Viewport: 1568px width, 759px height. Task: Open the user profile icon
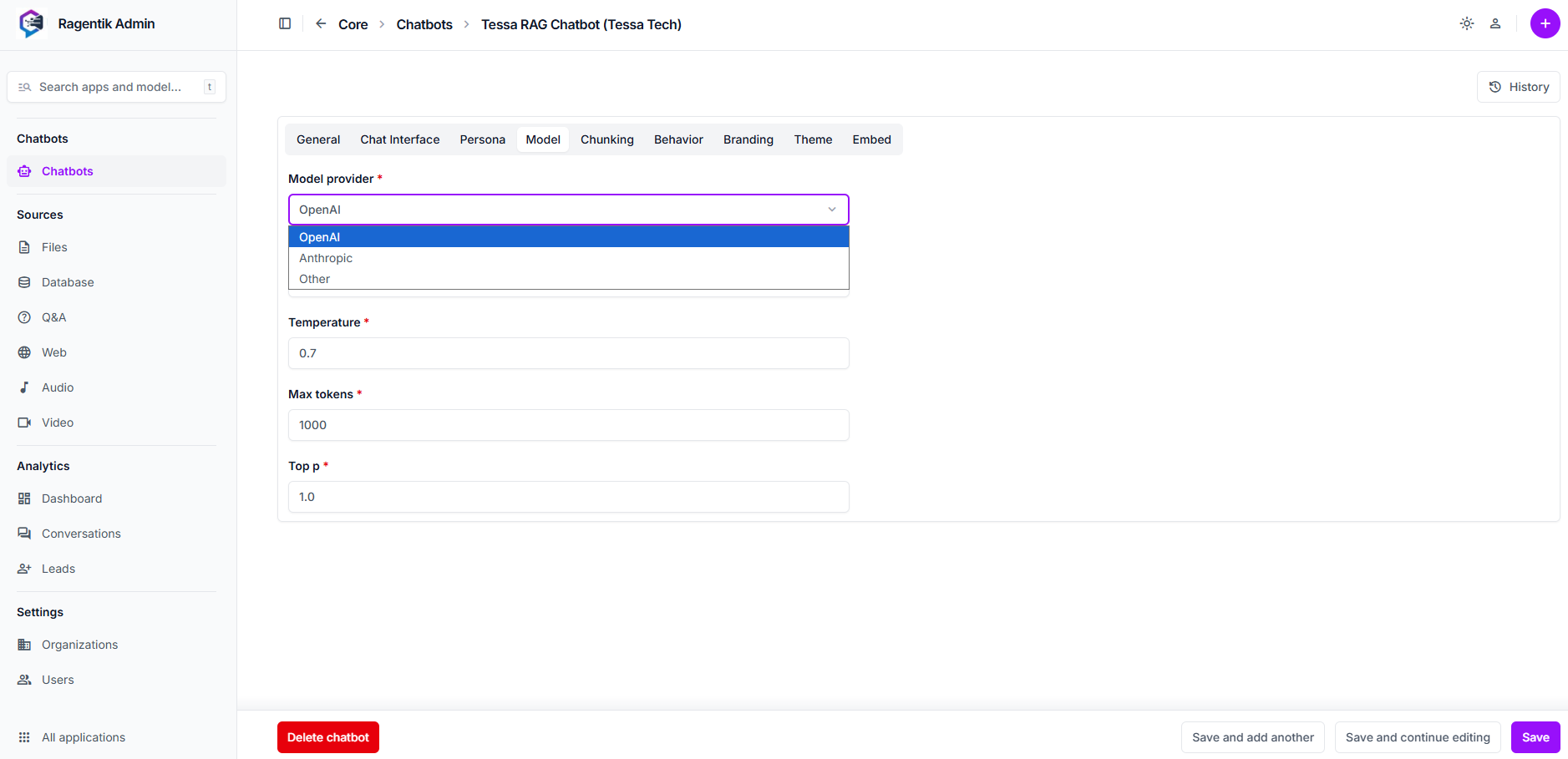(1495, 24)
